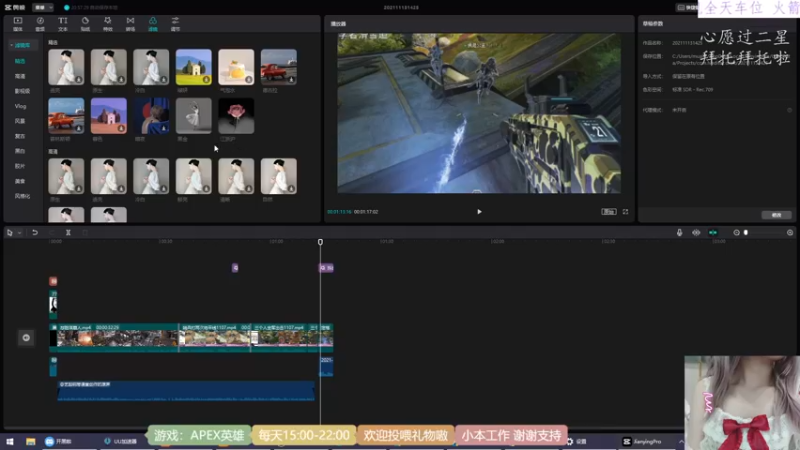Select the pointer selection tool in the timeline toolbar

(x=10, y=233)
